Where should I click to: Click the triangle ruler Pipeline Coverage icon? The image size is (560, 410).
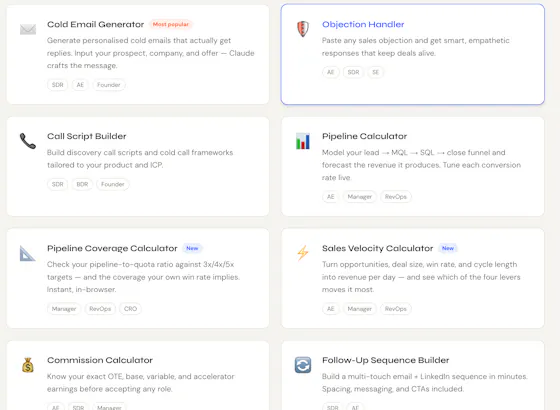click(x=28, y=253)
